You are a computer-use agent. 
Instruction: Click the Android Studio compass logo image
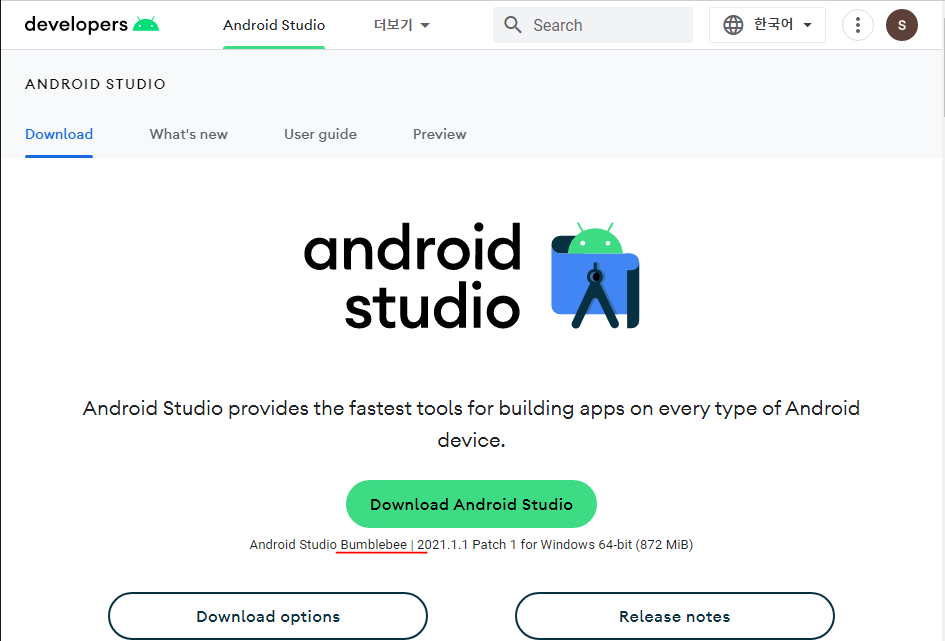[595, 275]
